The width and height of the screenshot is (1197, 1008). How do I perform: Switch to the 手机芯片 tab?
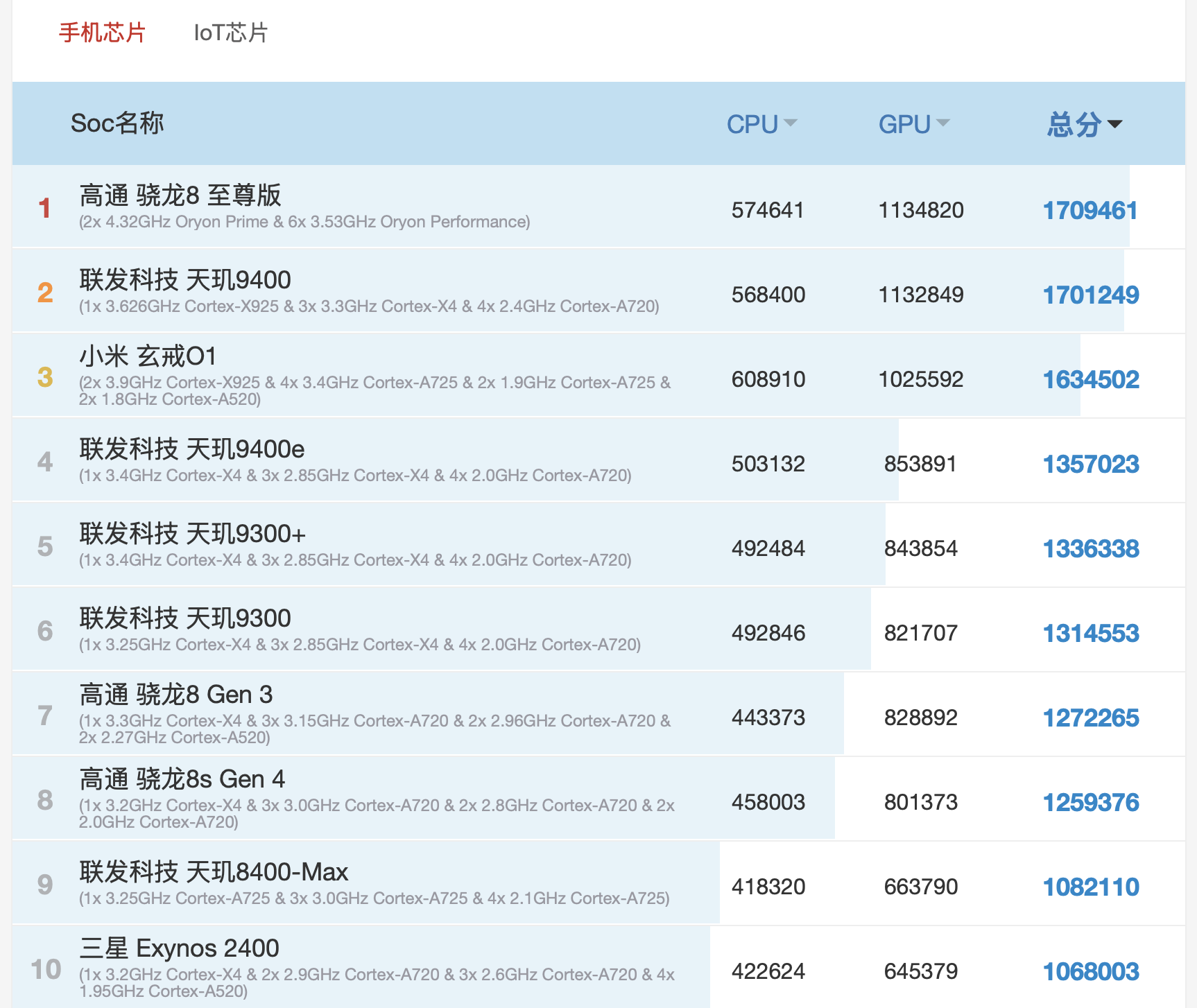tap(102, 33)
